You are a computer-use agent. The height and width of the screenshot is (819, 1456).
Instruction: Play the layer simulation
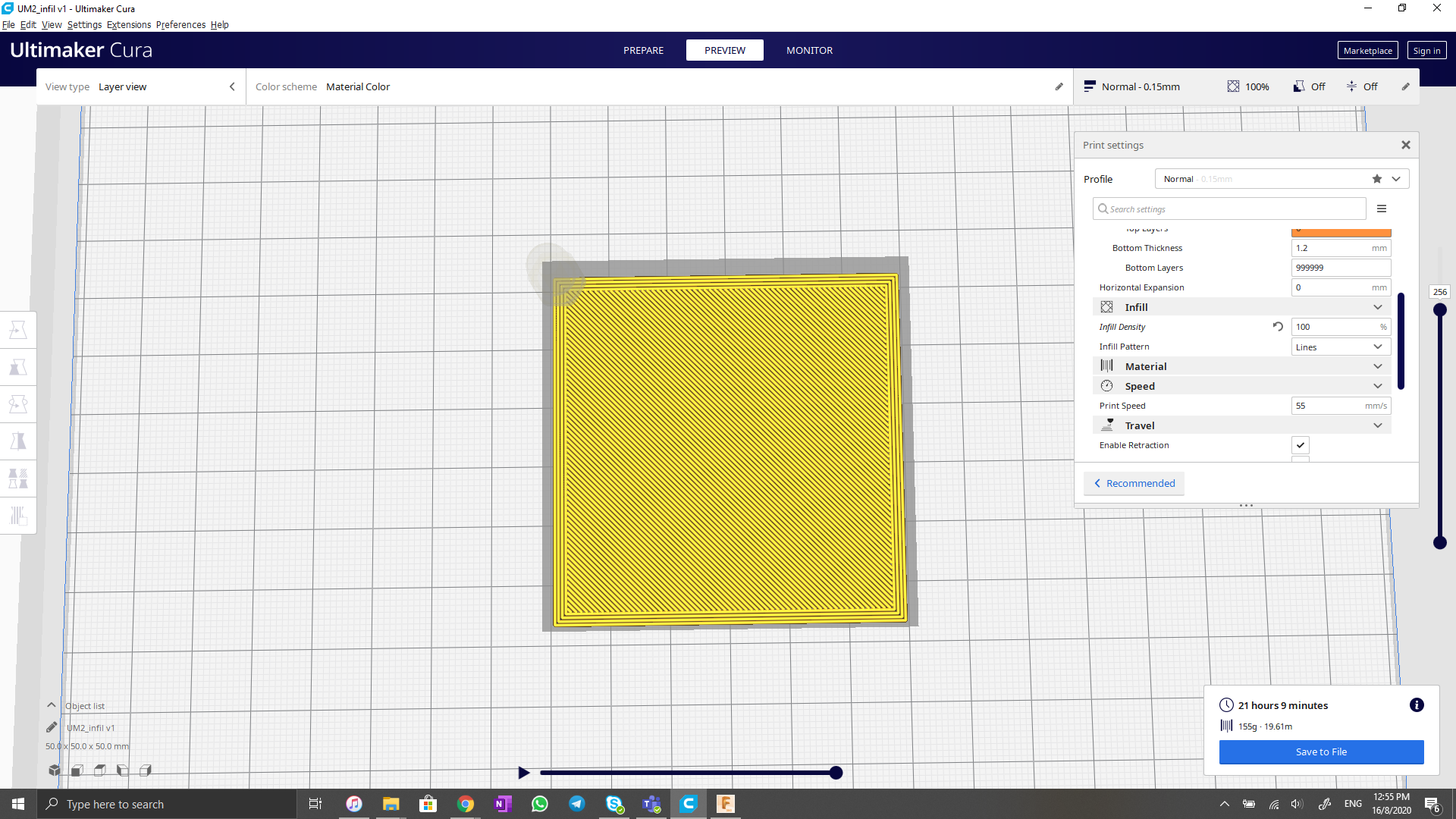click(x=523, y=773)
